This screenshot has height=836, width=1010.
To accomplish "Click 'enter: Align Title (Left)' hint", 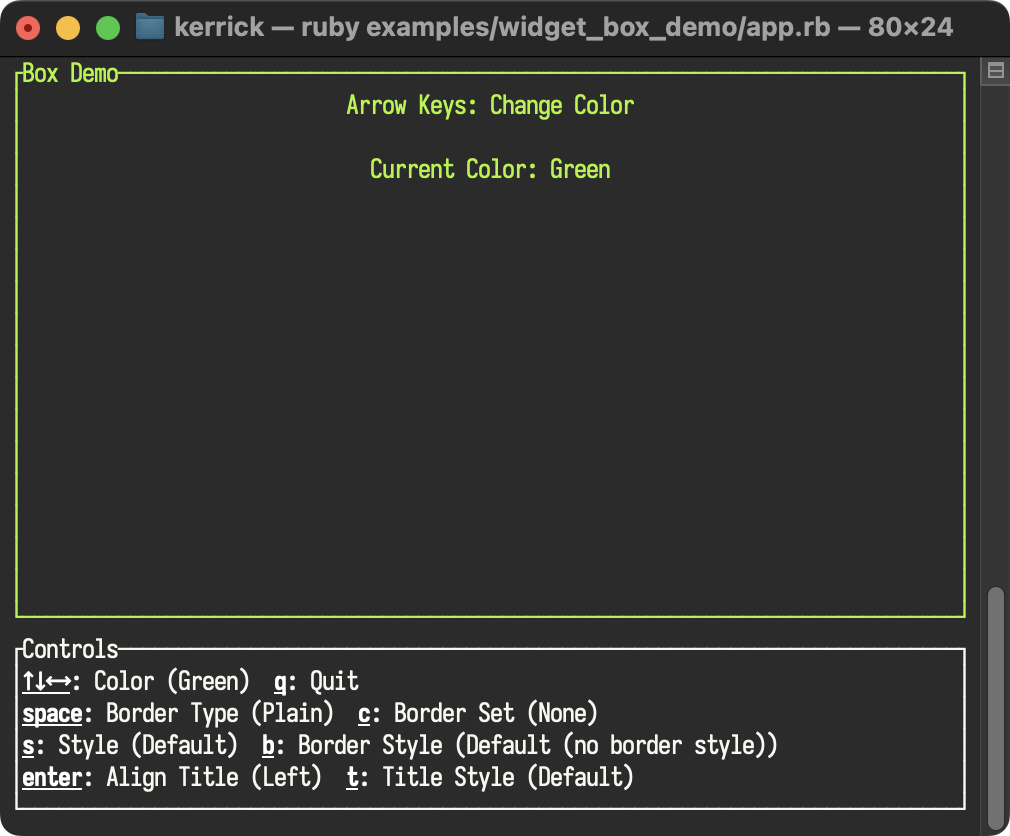I will [172, 777].
